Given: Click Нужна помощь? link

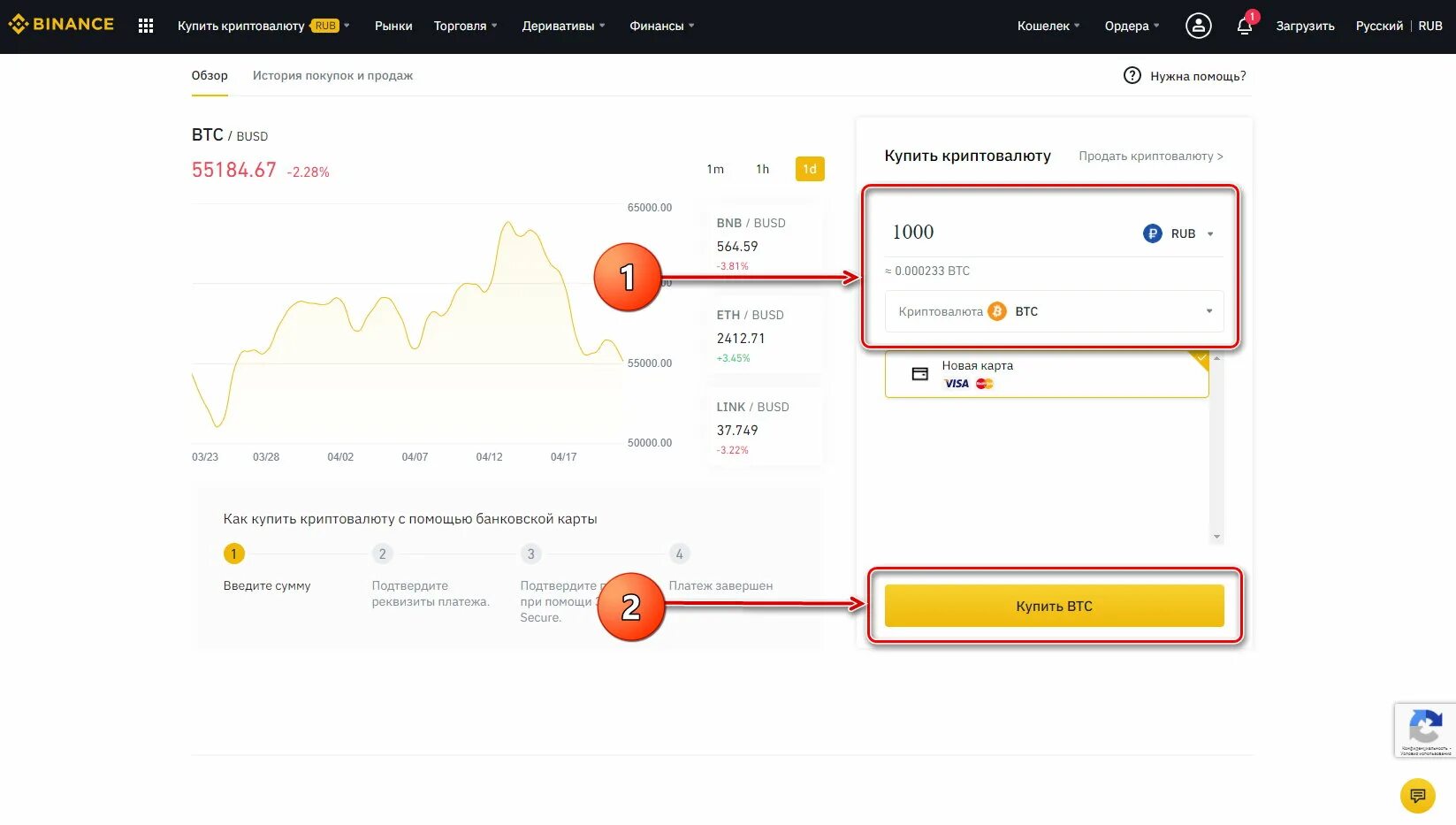Looking at the screenshot, I should [x=1198, y=76].
